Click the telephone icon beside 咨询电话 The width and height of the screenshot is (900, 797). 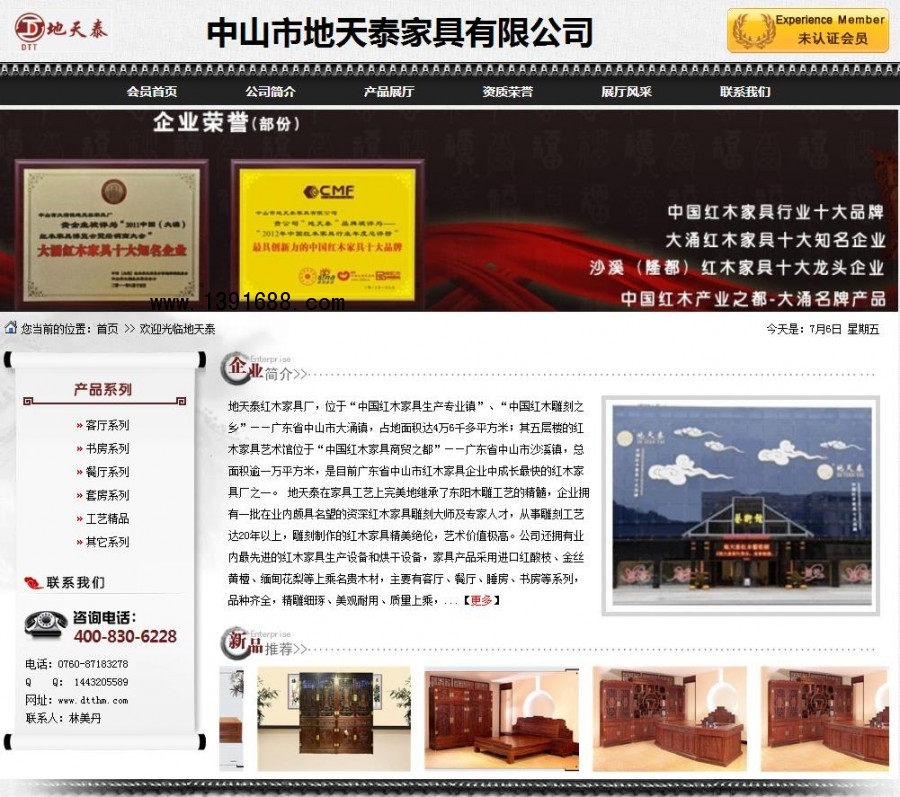click(46, 624)
